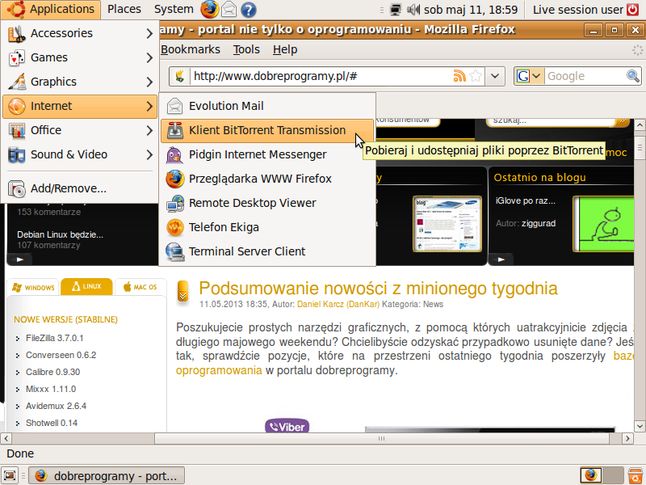Open Avidemux 2.6.4 link
The width and height of the screenshot is (646, 485).
[x=56, y=406]
